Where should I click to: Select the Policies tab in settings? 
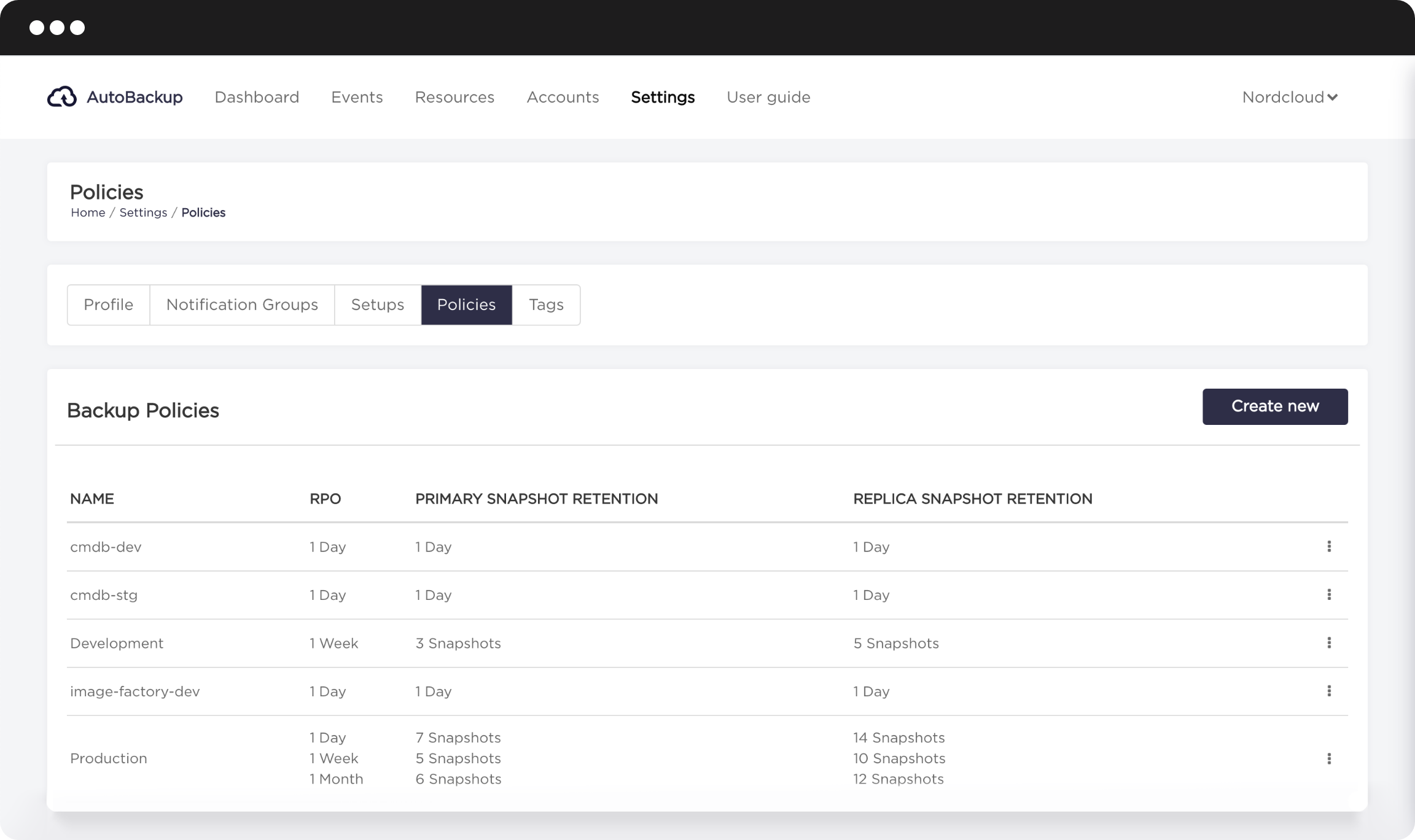pyautogui.click(x=466, y=305)
